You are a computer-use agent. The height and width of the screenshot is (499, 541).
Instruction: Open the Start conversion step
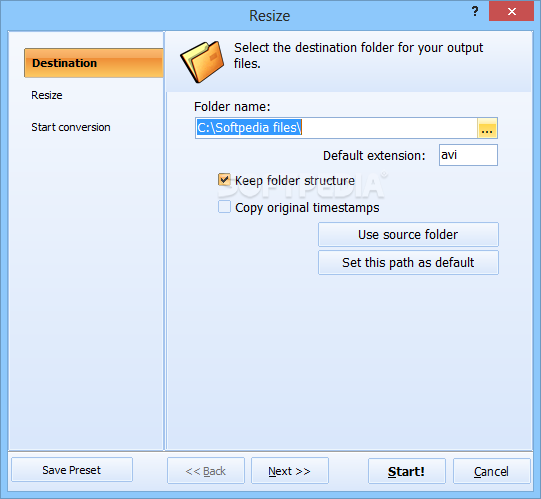point(71,127)
